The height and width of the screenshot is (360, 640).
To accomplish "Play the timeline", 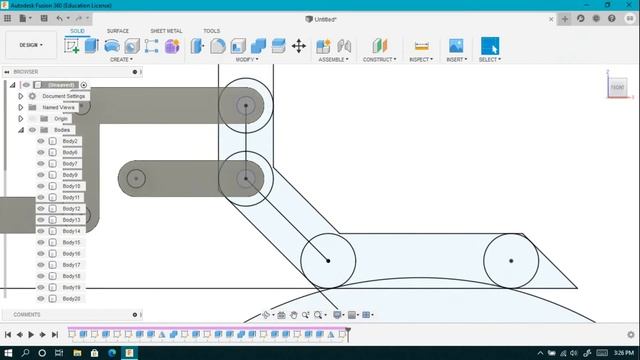I will (x=31, y=335).
